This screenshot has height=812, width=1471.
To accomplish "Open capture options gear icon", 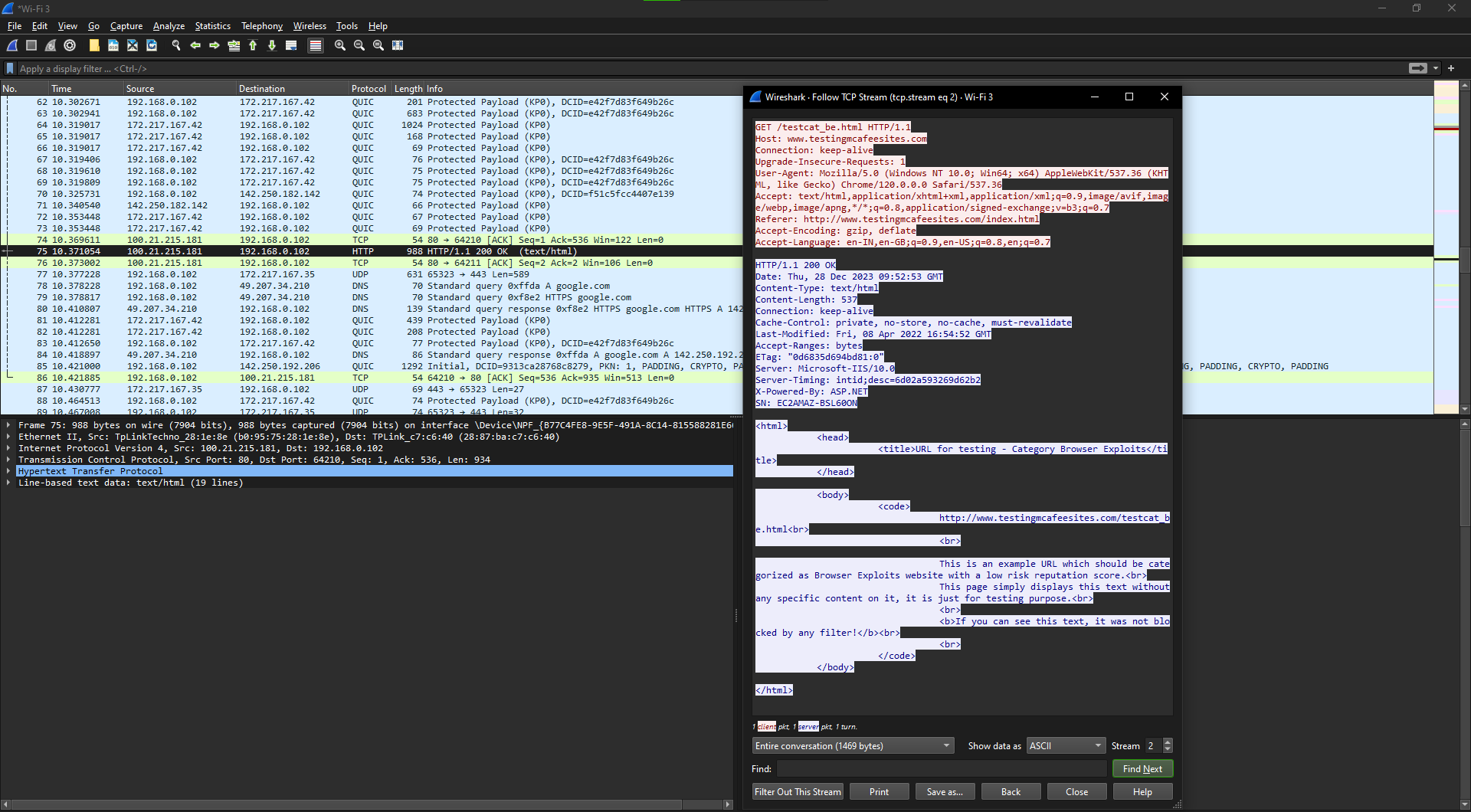I will pos(70,45).
